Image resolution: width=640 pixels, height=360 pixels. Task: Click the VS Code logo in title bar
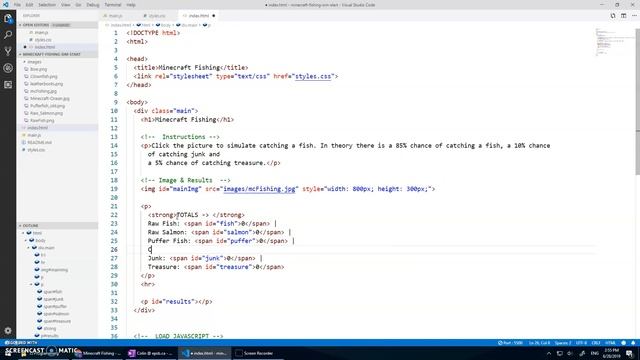click(x=5, y=4)
